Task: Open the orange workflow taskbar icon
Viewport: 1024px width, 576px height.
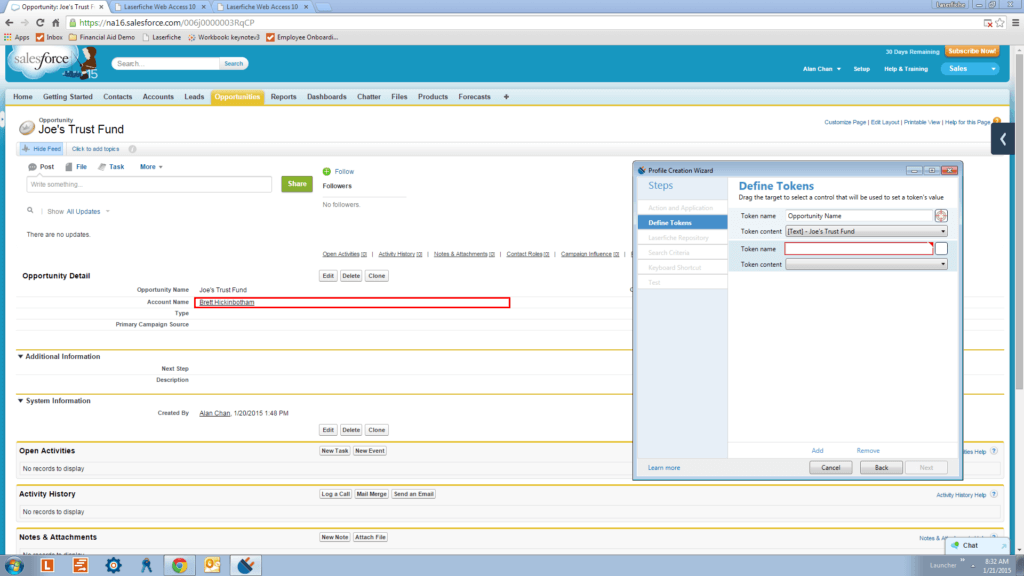Action: click(x=80, y=566)
